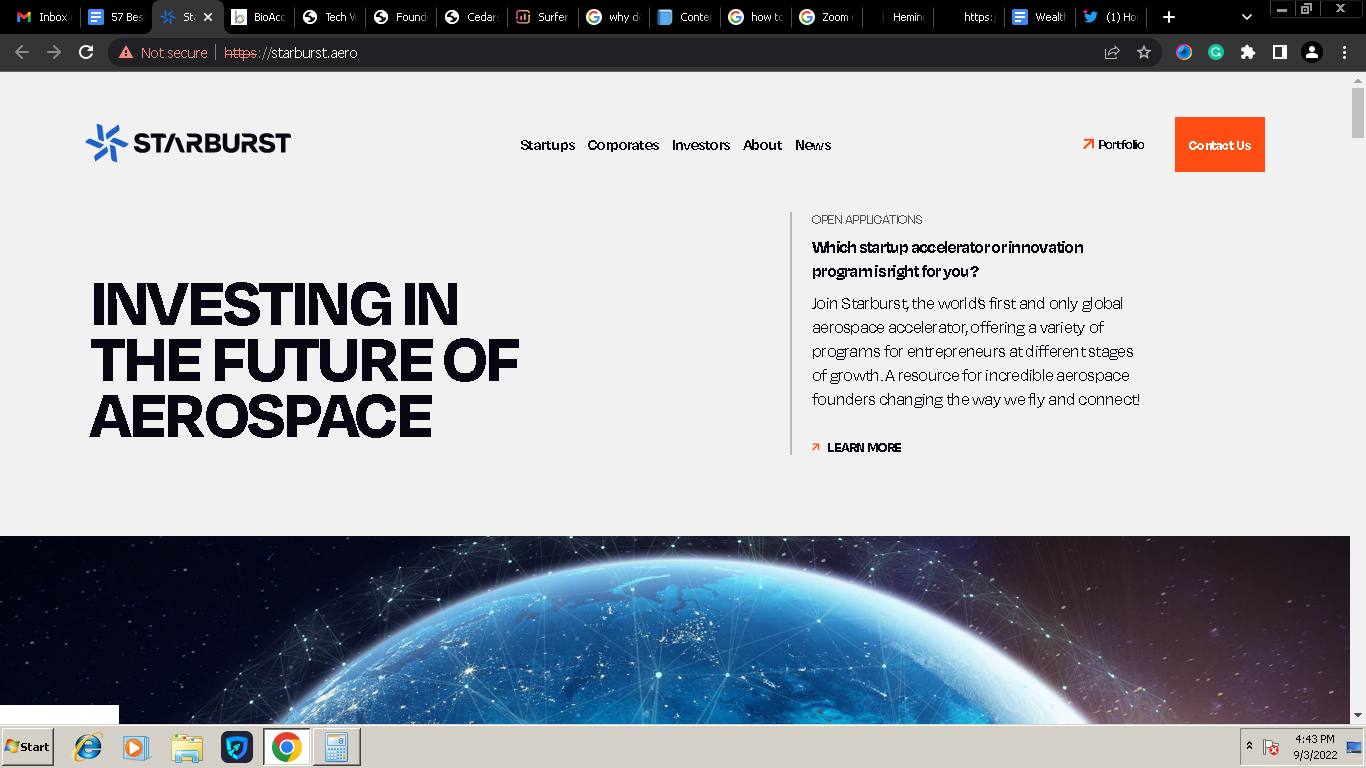
Task: Click the colorful round extension icon beside Grammarly
Action: [x=1184, y=53]
